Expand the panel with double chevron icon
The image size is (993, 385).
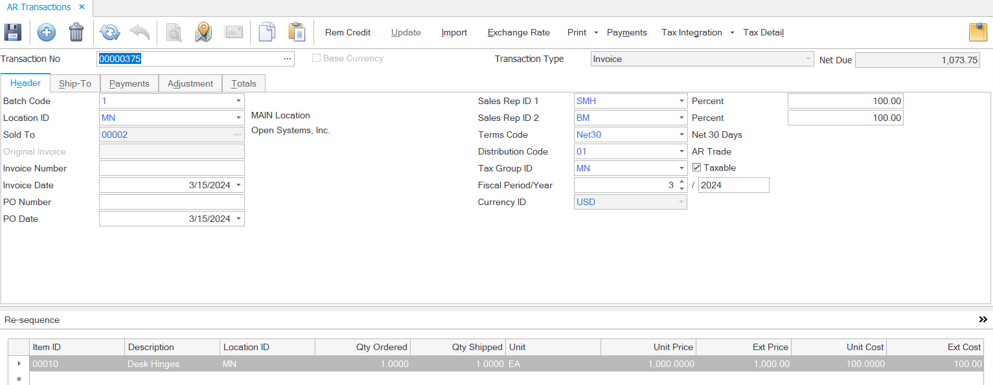coord(983,320)
